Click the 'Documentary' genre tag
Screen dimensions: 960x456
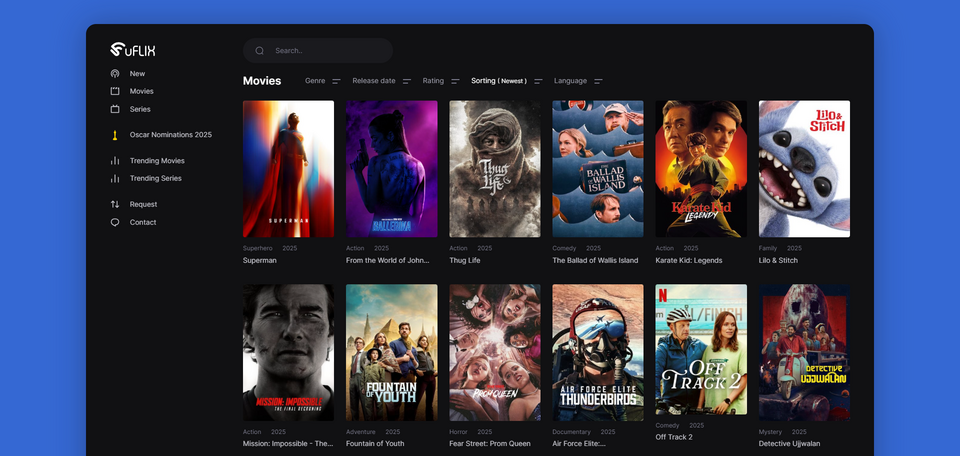[571, 432]
